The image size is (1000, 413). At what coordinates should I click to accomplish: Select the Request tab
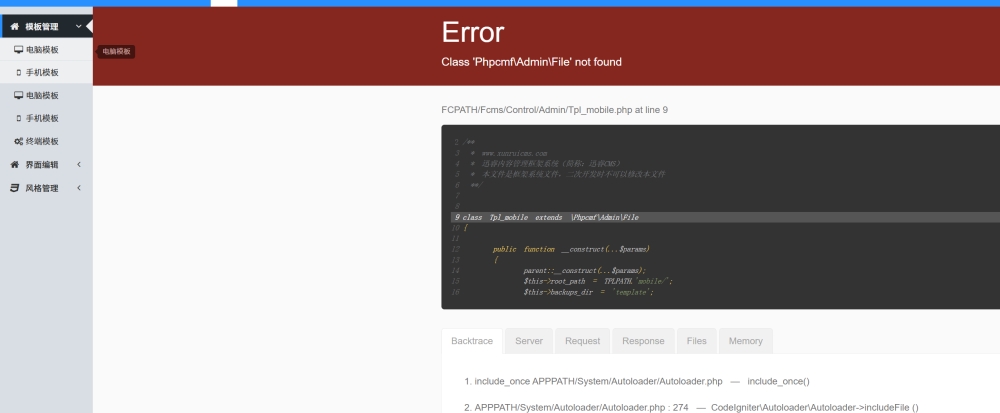582,341
